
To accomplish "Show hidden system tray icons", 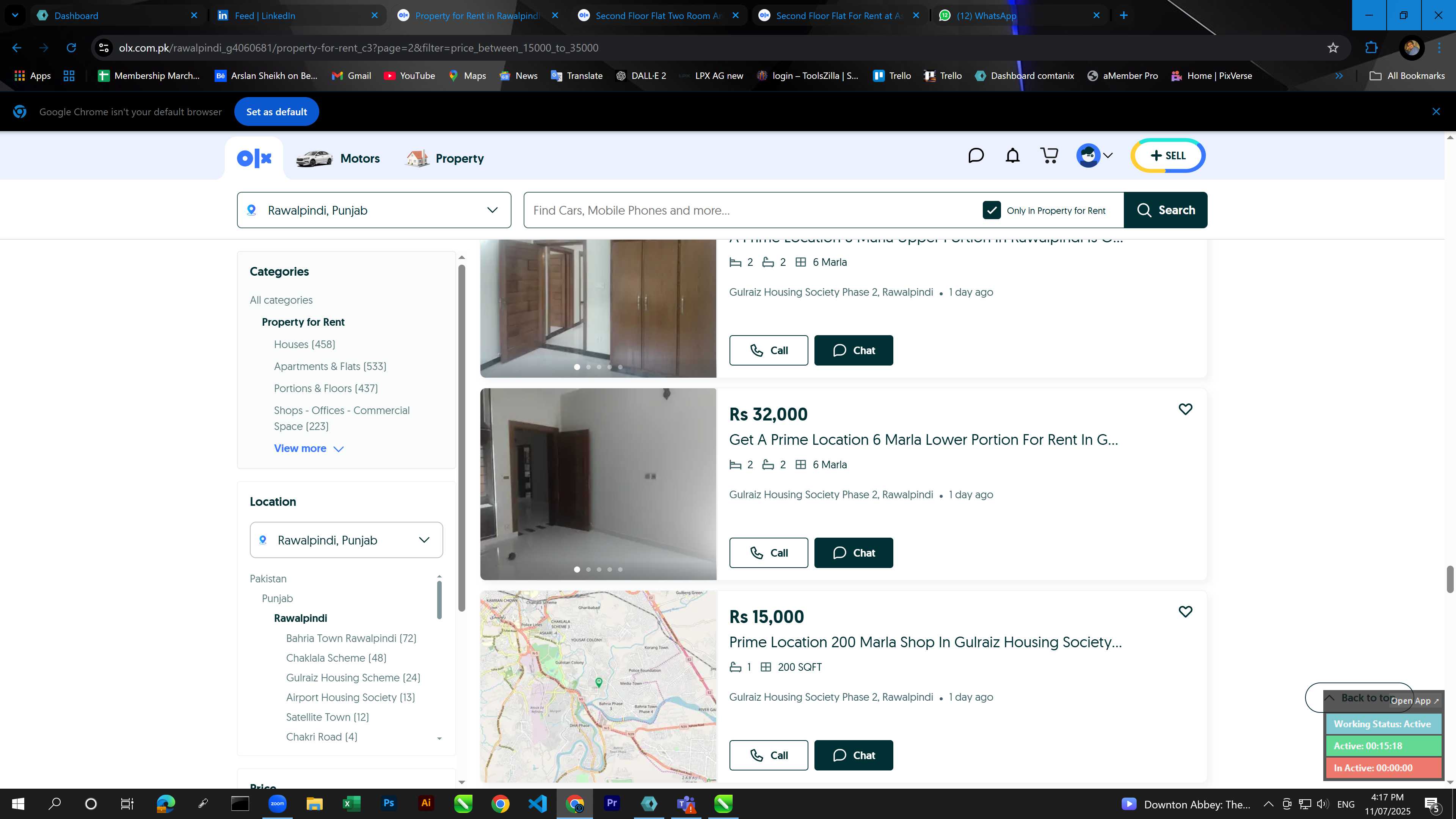I will (1268, 804).
